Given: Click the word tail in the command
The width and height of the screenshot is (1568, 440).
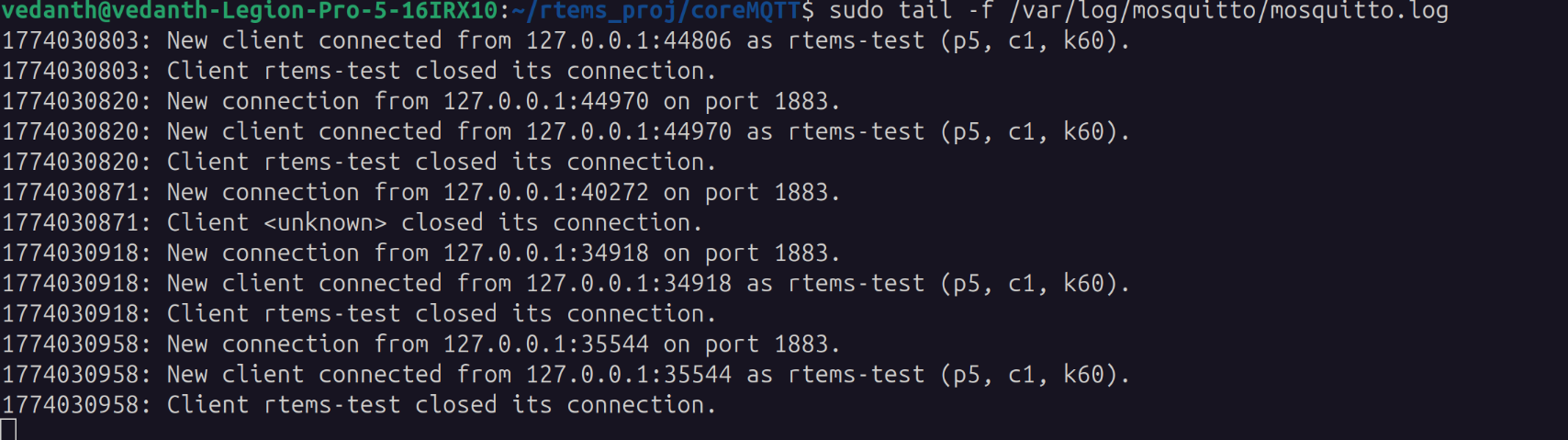Looking at the screenshot, I should [x=925, y=11].
